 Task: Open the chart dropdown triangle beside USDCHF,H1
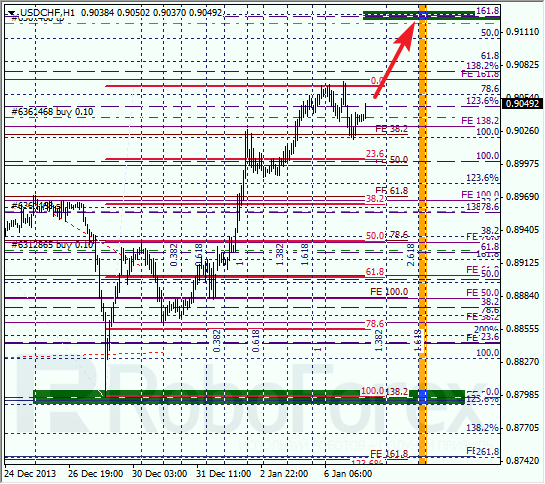pyautogui.click(x=11, y=14)
